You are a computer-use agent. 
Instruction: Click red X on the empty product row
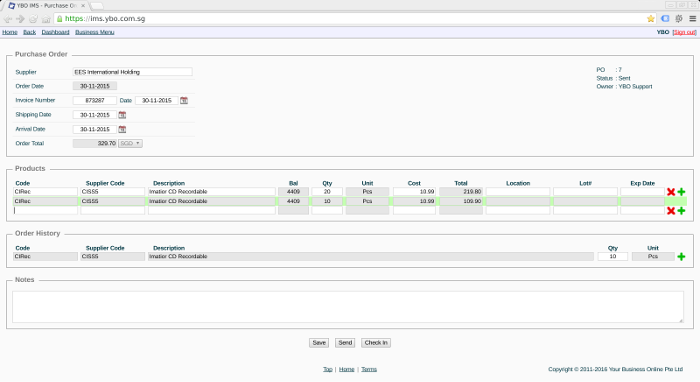[x=671, y=211]
